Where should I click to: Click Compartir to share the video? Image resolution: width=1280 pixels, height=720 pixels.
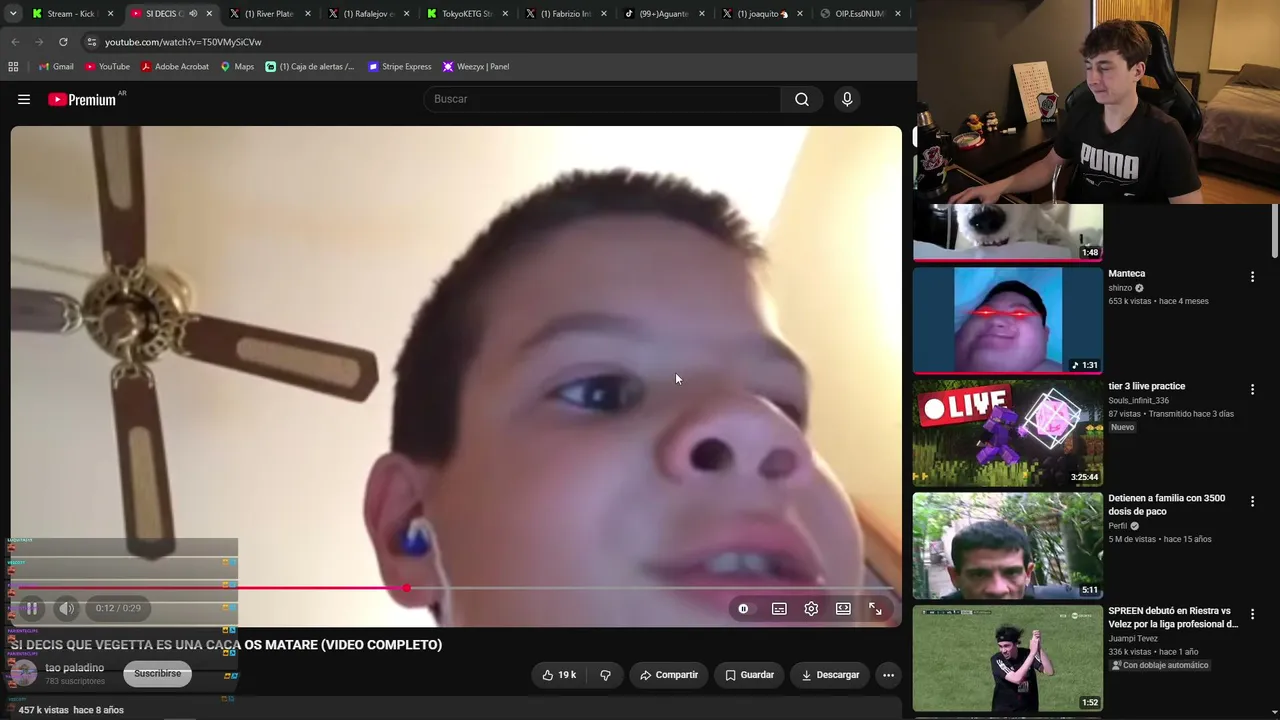[669, 675]
